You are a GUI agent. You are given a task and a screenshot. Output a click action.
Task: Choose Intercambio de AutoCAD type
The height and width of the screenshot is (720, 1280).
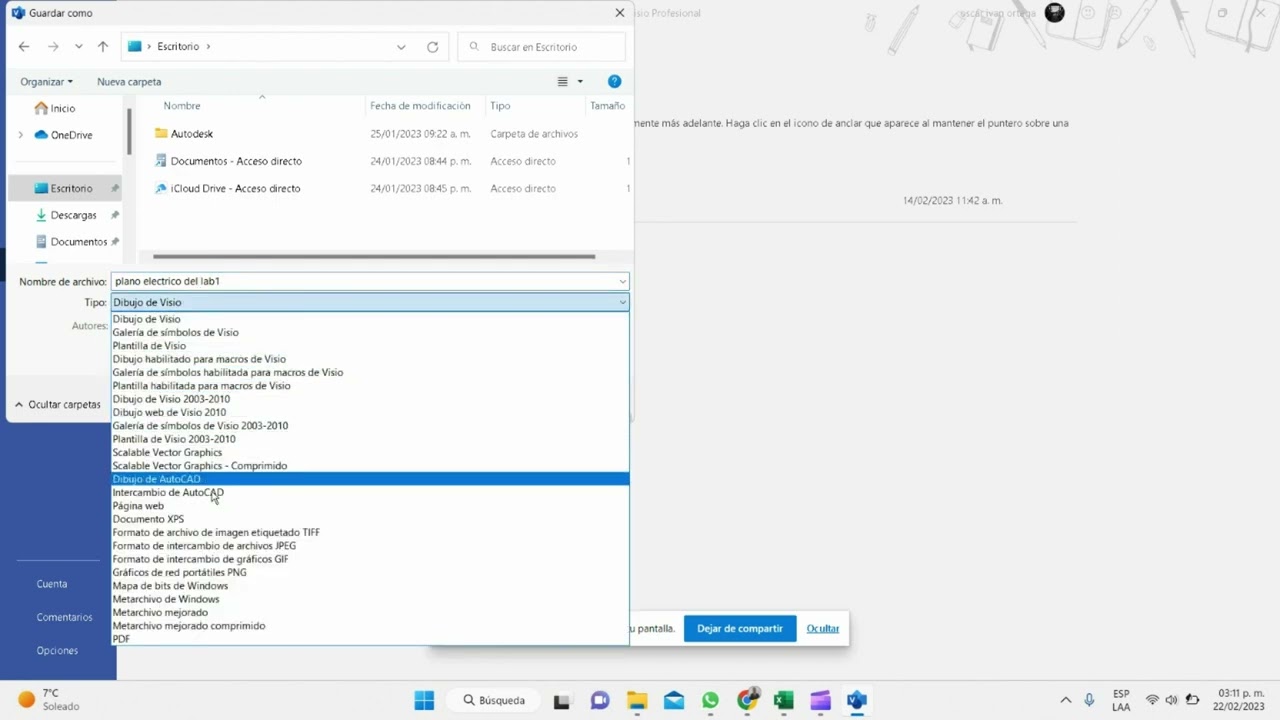click(370, 492)
